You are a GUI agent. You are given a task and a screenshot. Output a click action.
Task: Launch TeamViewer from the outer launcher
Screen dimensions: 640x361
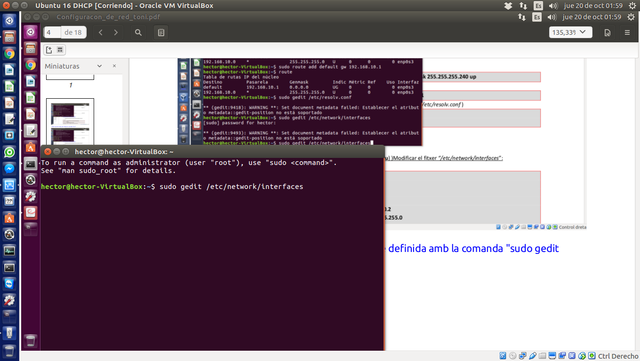[x=9, y=283]
